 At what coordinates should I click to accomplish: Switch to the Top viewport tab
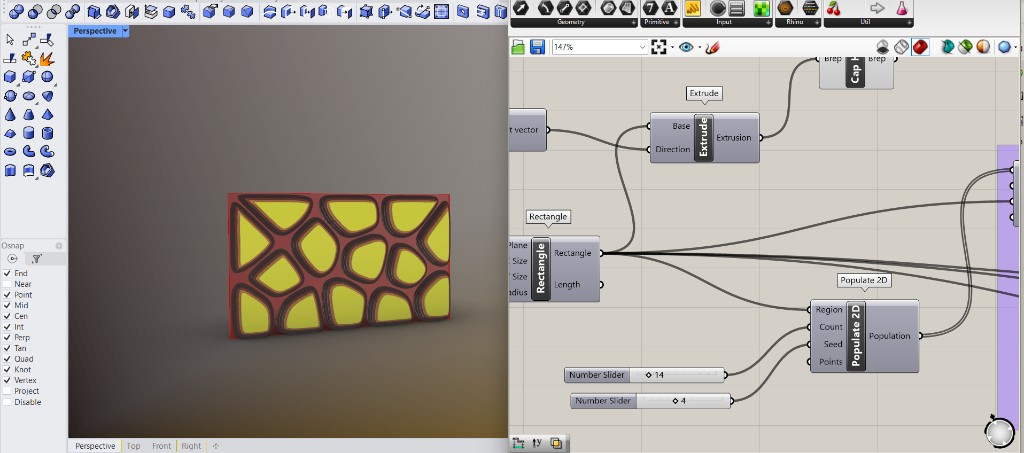tap(133, 446)
